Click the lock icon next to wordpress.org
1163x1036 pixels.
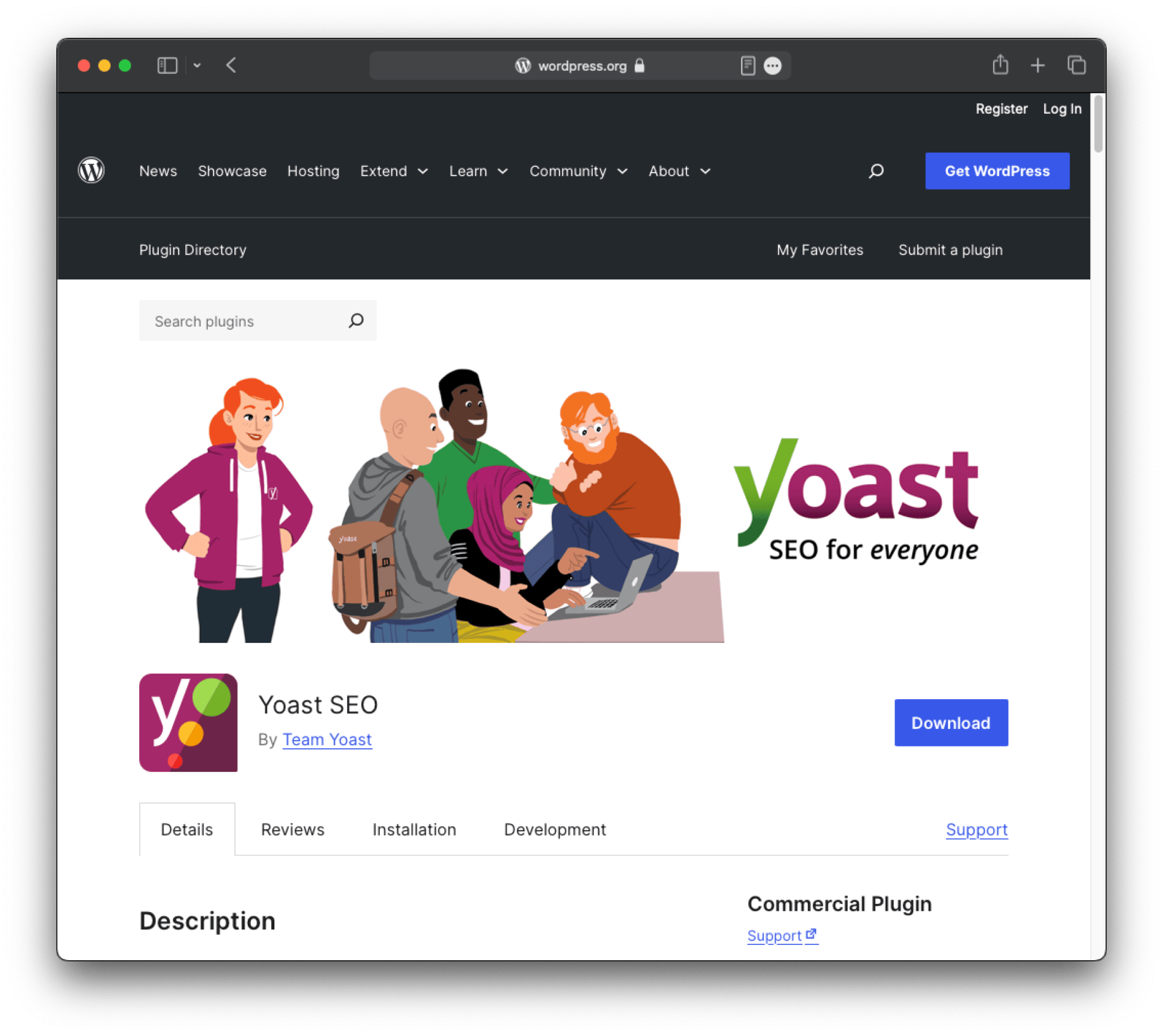click(638, 66)
